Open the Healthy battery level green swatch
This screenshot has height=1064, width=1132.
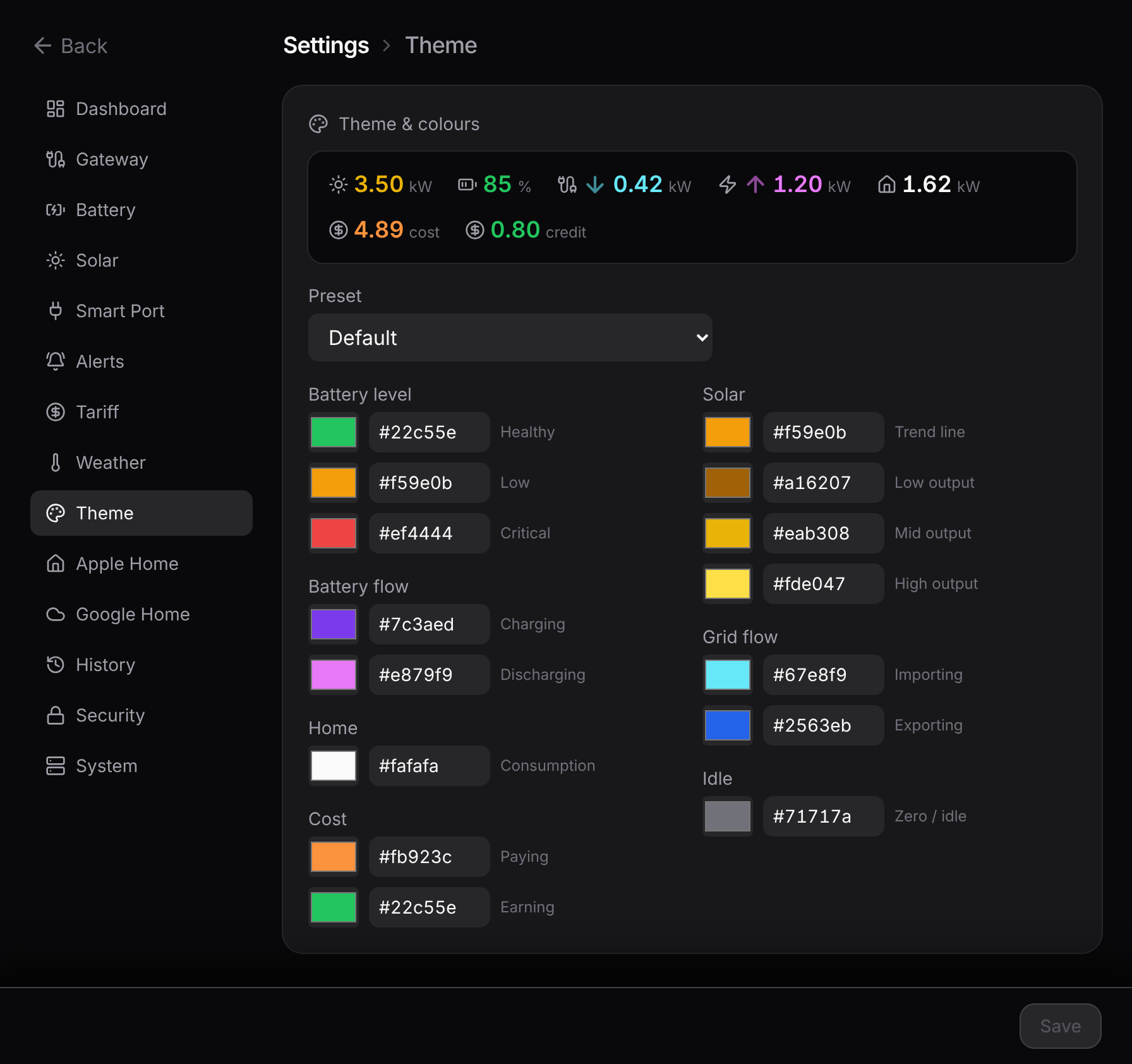click(334, 432)
